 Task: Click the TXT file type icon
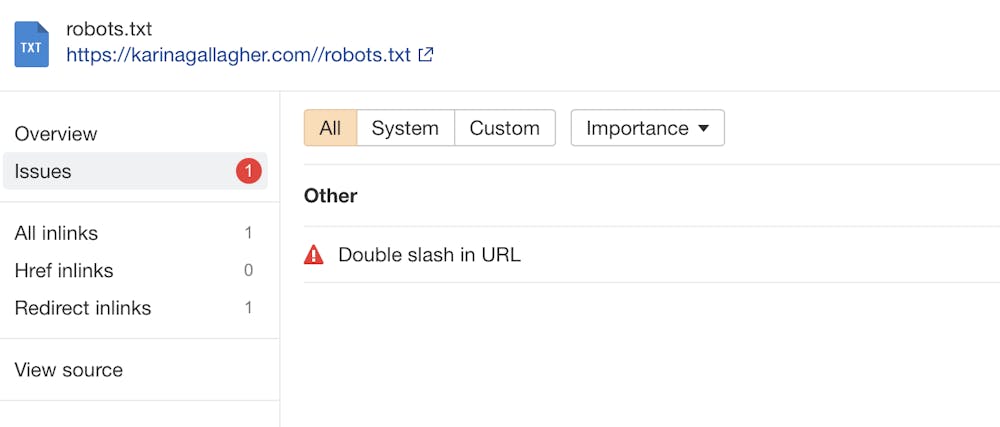[31, 45]
